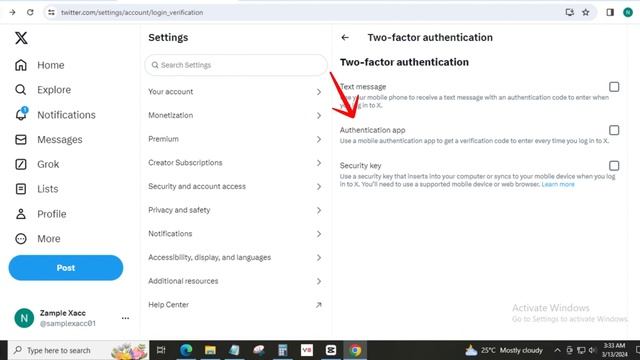Expand Notifications settings chevron
The height and width of the screenshot is (360, 640).
tap(319, 234)
